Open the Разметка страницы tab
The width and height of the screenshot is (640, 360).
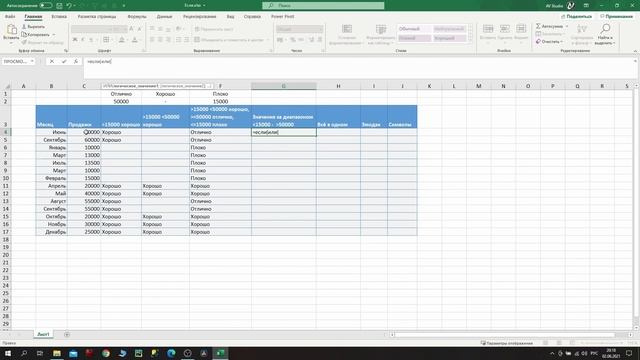pyautogui.click(x=97, y=17)
